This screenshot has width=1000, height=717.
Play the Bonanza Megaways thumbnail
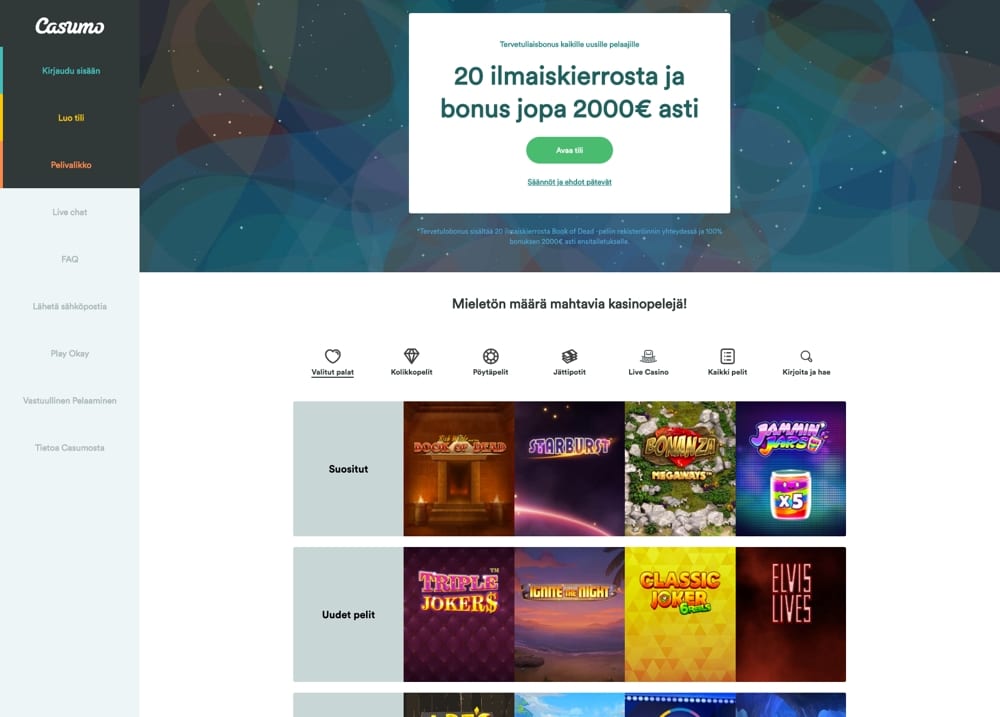[680, 469]
